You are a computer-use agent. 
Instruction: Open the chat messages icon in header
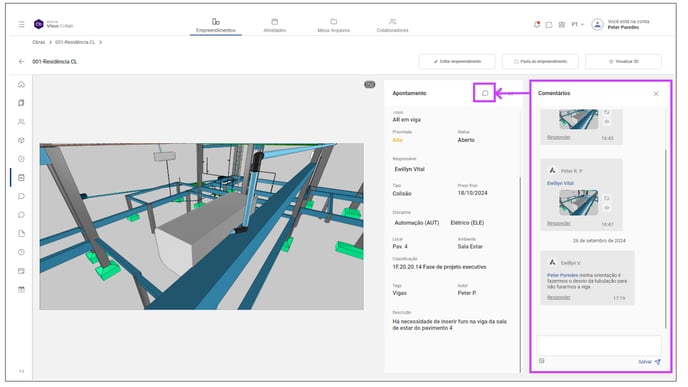point(549,25)
